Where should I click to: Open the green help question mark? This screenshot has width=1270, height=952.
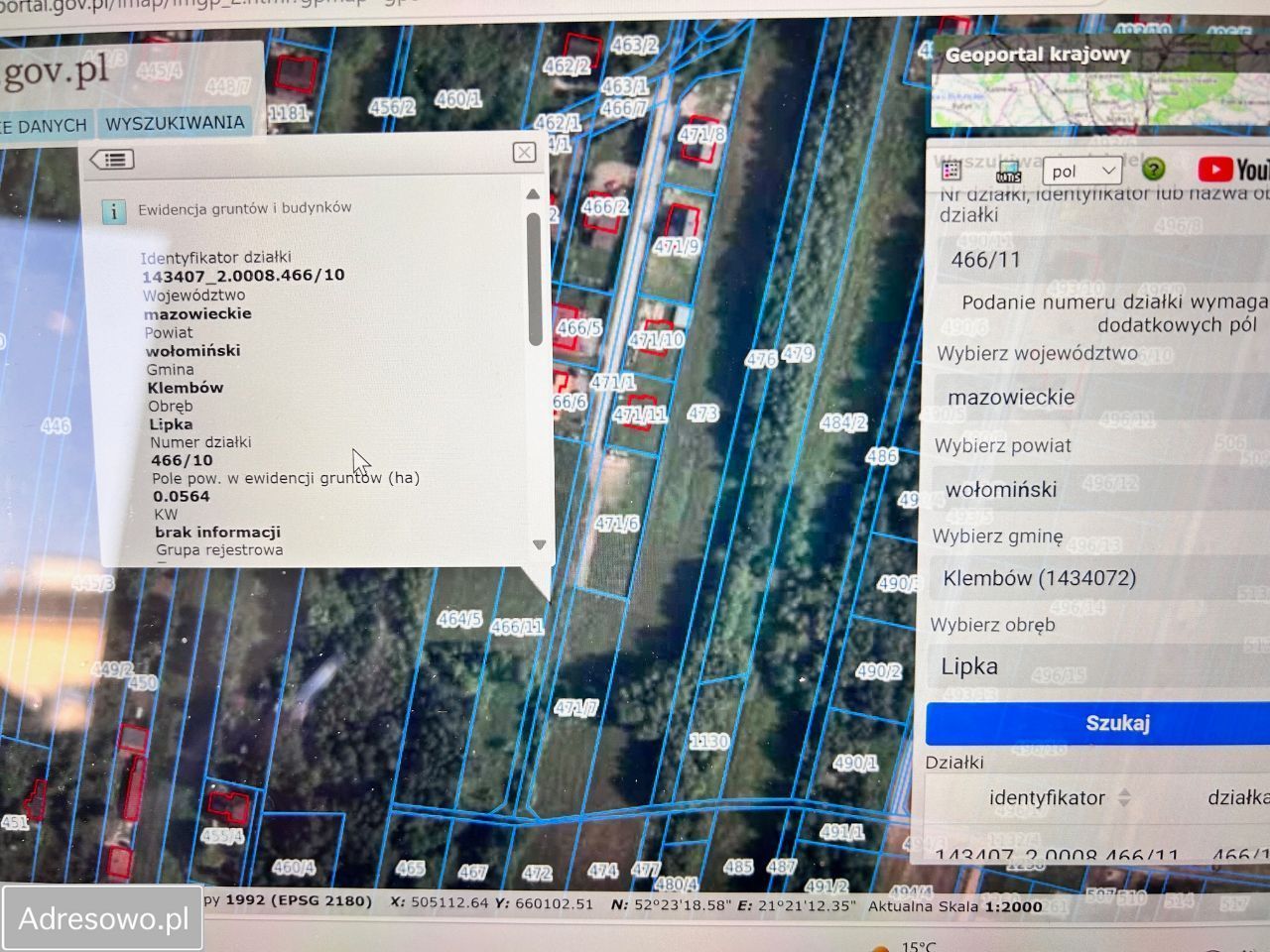point(1153,169)
